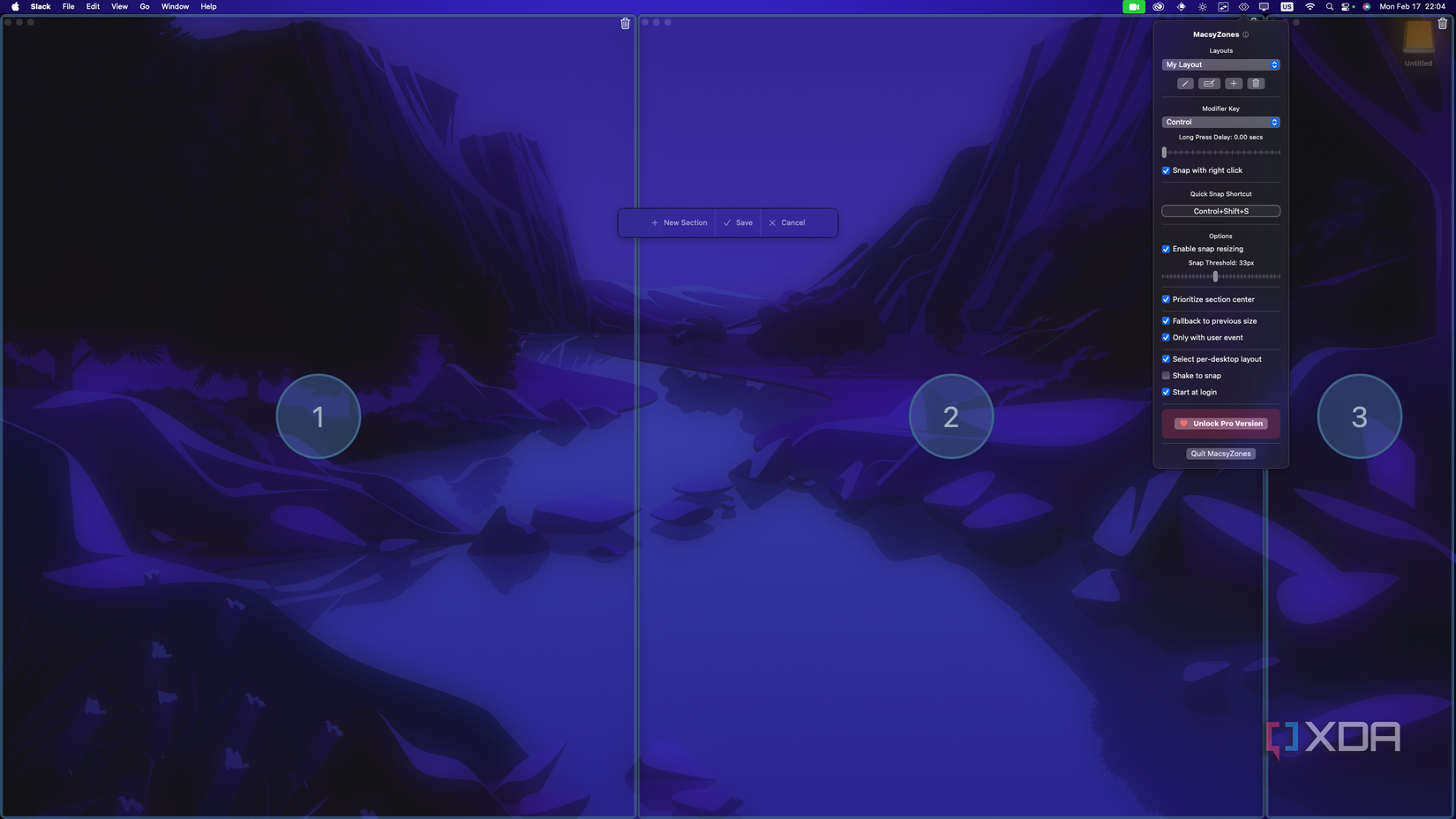Image resolution: width=1456 pixels, height=819 pixels.
Task: Click the US input source icon
Action: click(1287, 6)
